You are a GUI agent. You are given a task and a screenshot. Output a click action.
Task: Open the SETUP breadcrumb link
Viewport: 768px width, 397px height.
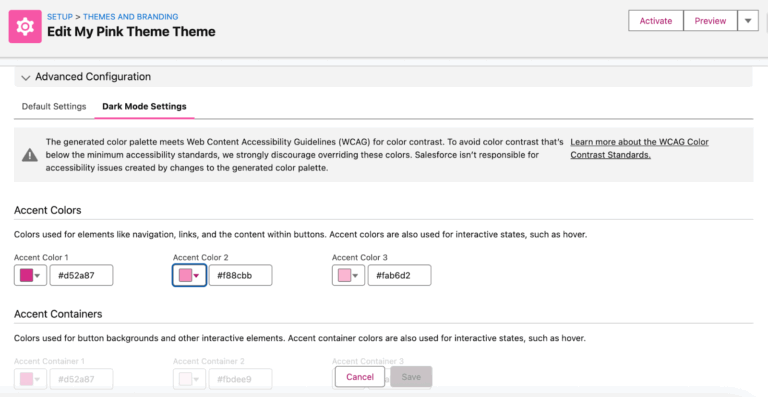pyautogui.click(x=60, y=17)
